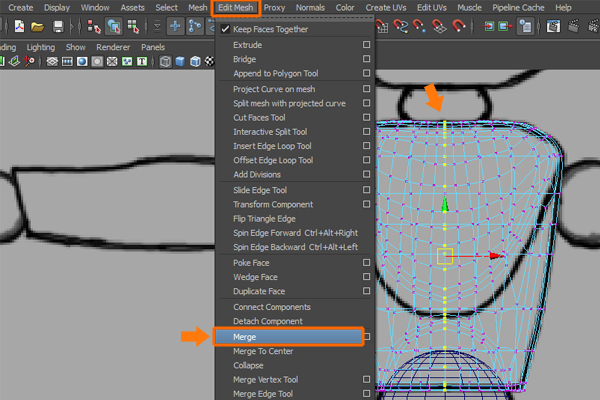Viewport: 600px width, 400px height.
Task: Click the snap to grids magnet icon
Action: coord(382,26)
